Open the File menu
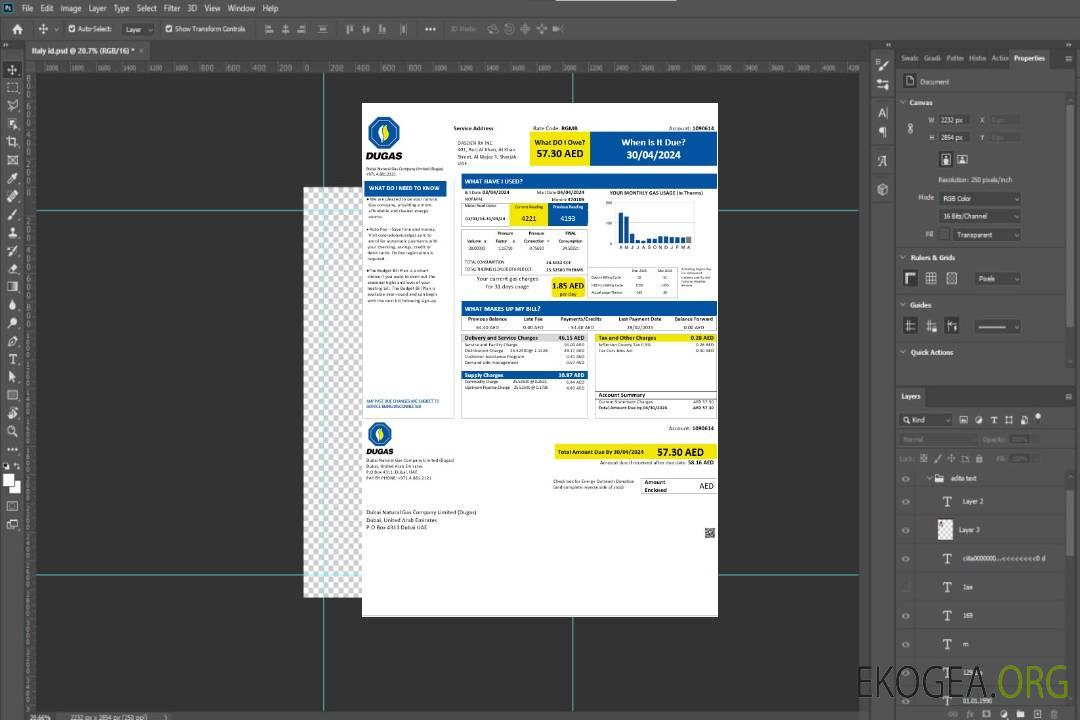 [28, 8]
